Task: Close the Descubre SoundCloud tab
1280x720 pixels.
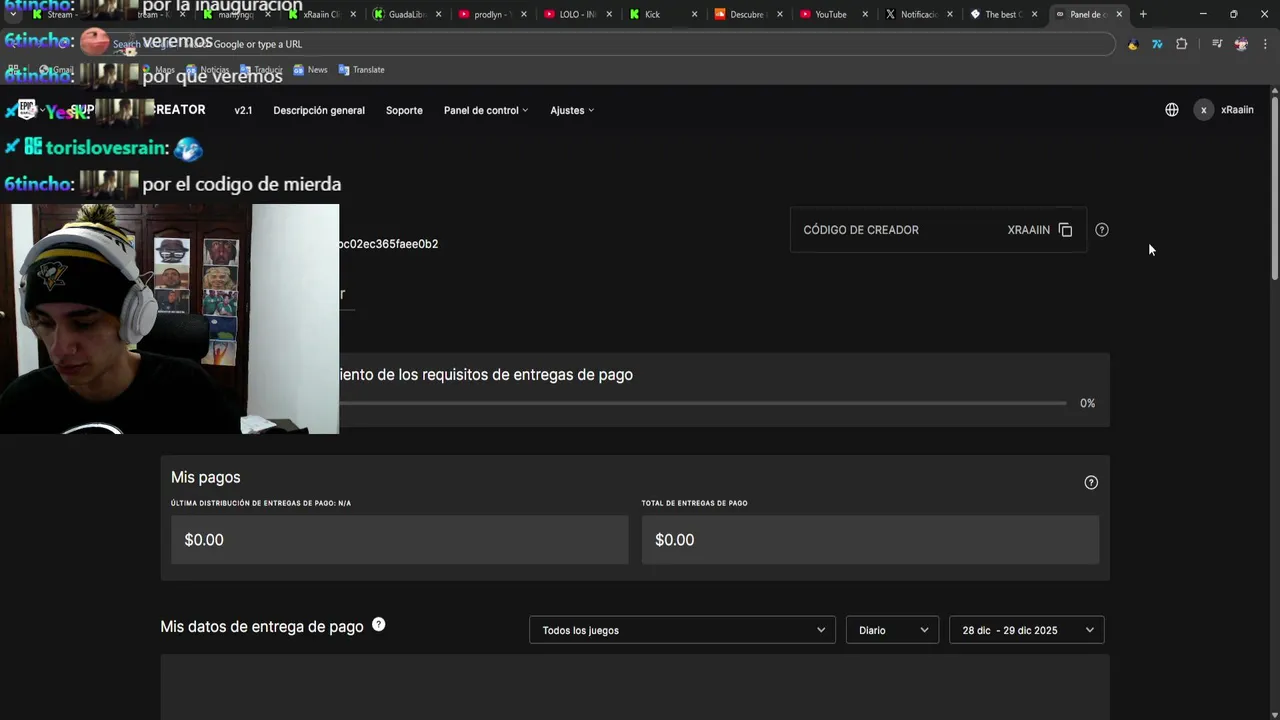Action: click(779, 14)
